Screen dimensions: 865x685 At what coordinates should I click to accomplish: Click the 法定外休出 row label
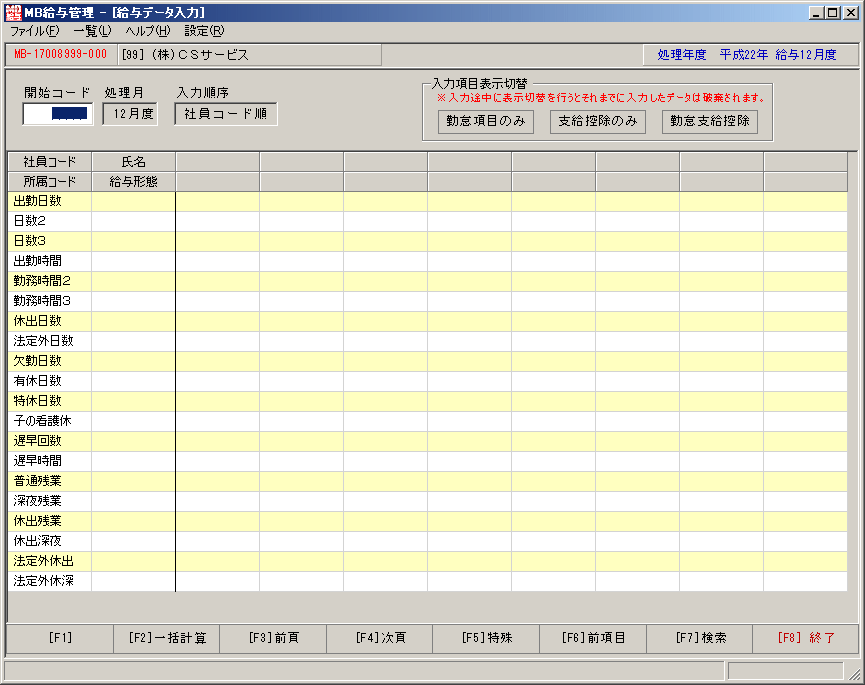(x=50, y=561)
